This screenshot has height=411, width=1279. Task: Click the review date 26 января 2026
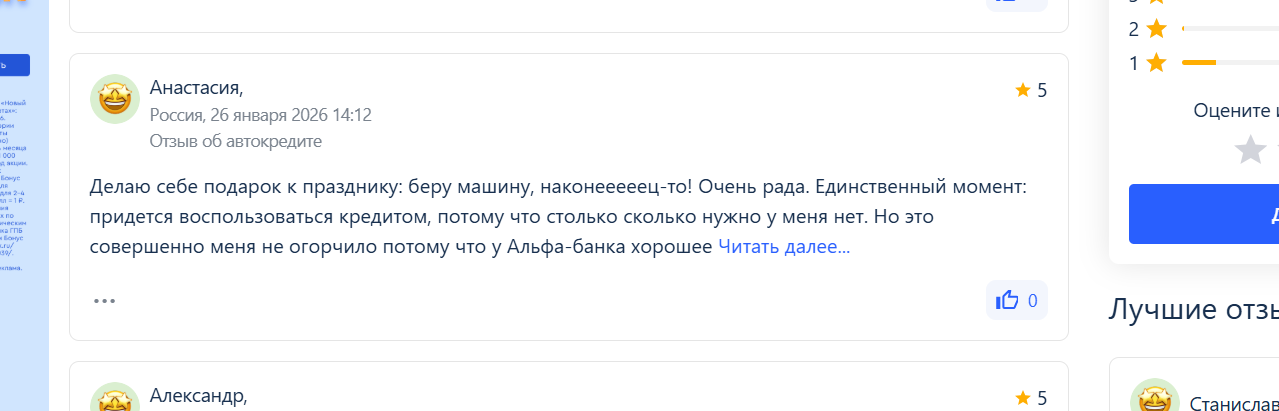click(289, 115)
